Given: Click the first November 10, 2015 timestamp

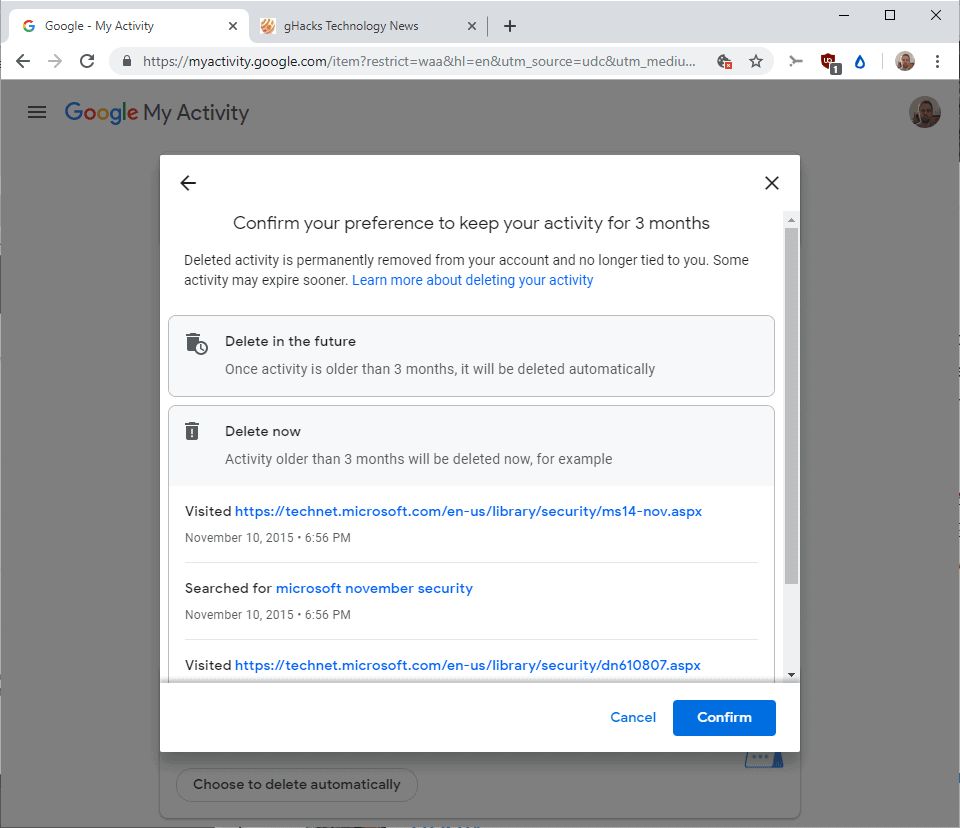Looking at the screenshot, I should (x=268, y=538).
